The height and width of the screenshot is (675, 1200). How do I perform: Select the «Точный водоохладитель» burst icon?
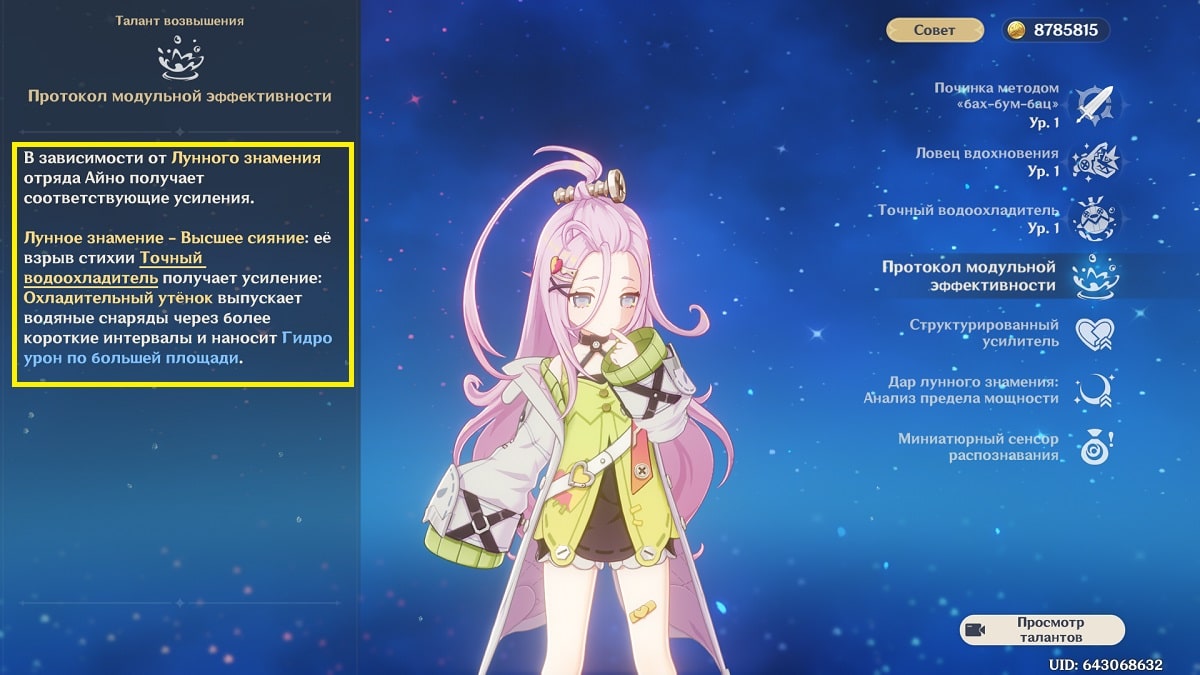coord(1094,219)
